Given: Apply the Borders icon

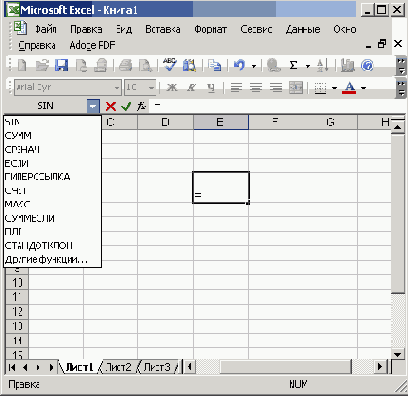Looking at the screenshot, I should pyautogui.click(x=320, y=88).
